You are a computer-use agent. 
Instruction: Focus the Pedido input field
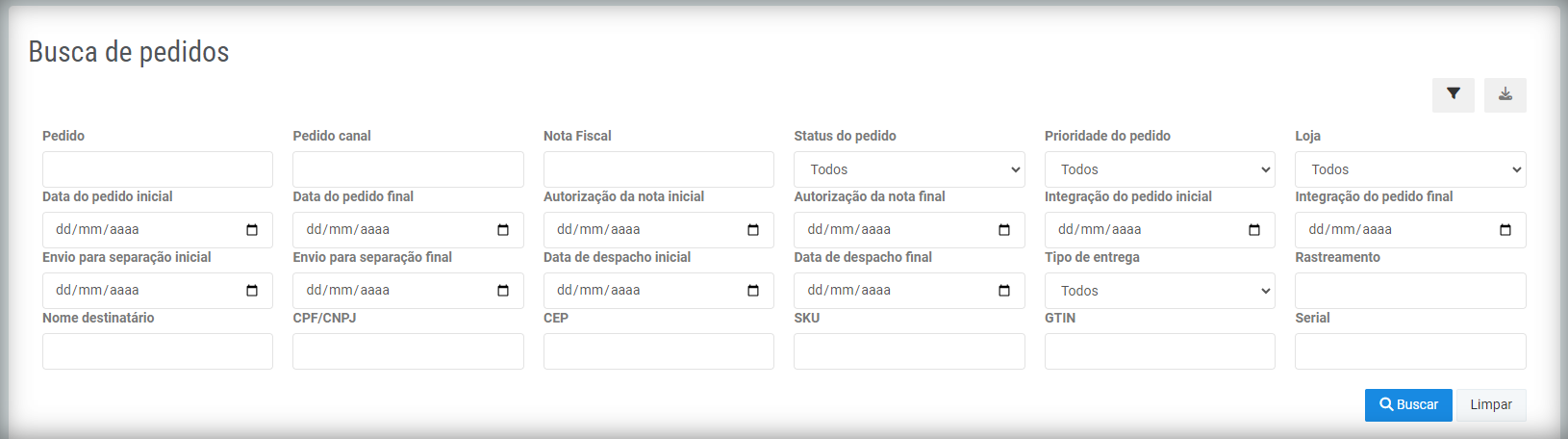tap(158, 169)
